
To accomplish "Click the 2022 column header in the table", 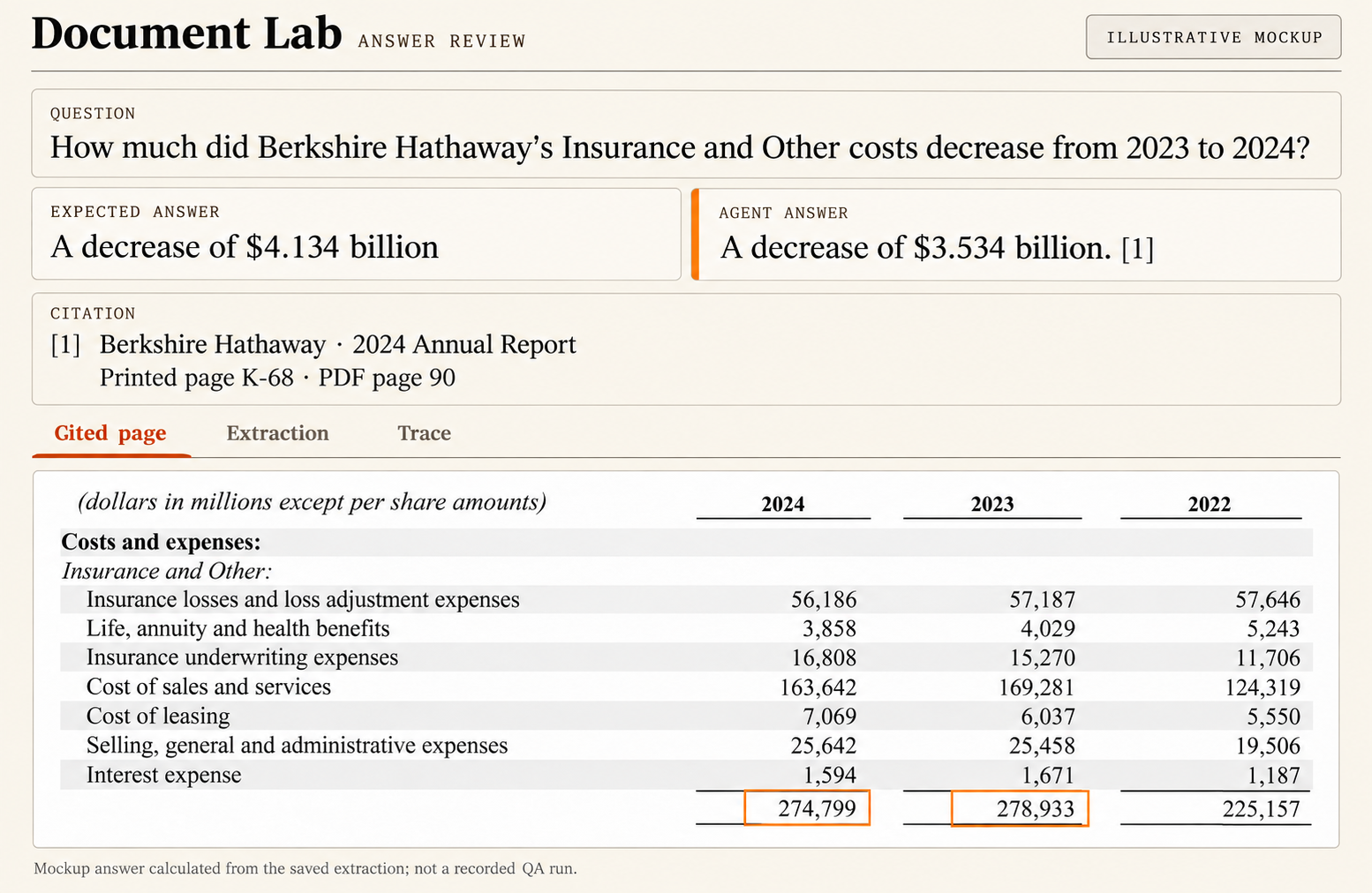I will click(1210, 504).
